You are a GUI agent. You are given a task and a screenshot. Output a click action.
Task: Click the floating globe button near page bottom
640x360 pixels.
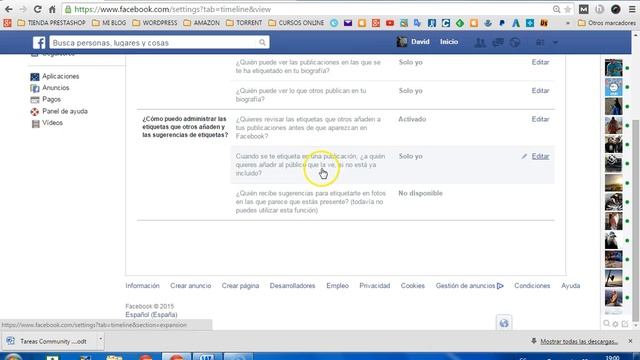coord(504,323)
